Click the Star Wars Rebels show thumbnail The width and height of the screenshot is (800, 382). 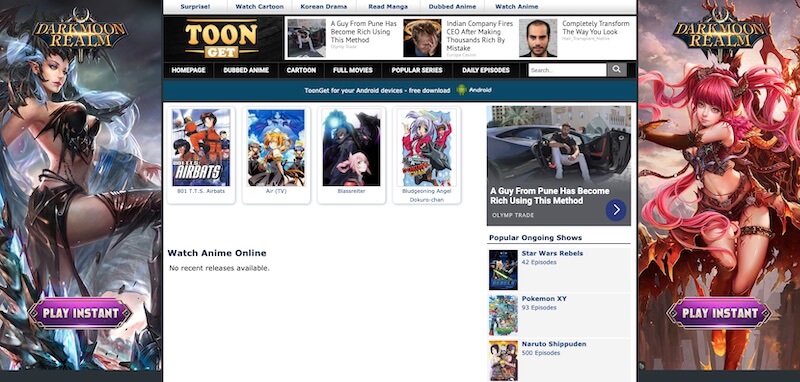pos(503,270)
